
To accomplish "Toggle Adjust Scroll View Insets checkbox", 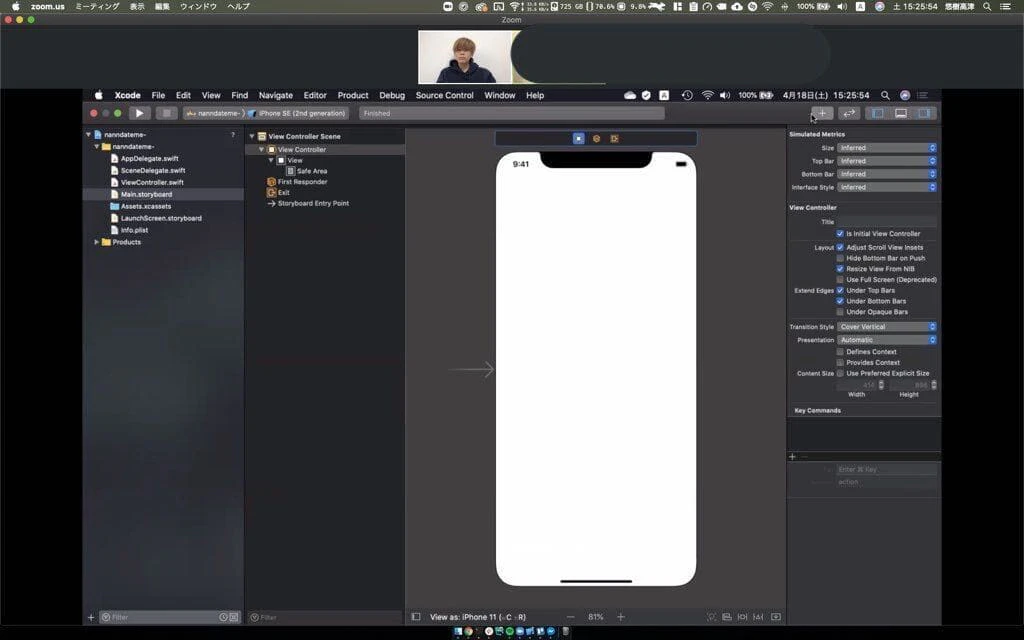I will point(840,248).
